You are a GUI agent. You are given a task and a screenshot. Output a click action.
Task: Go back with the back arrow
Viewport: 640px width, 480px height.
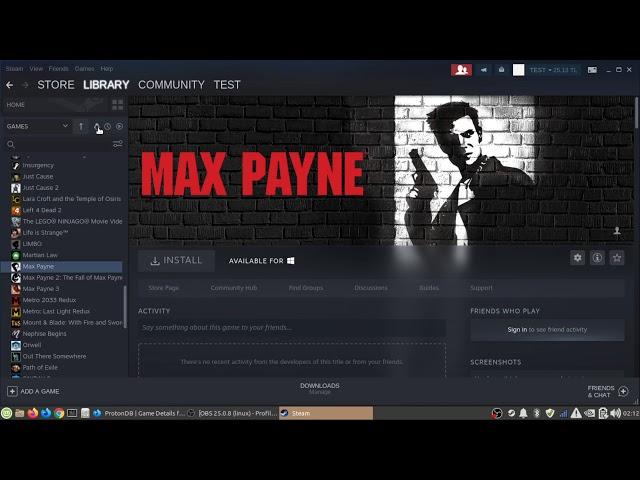pyautogui.click(x=10, y=85)
